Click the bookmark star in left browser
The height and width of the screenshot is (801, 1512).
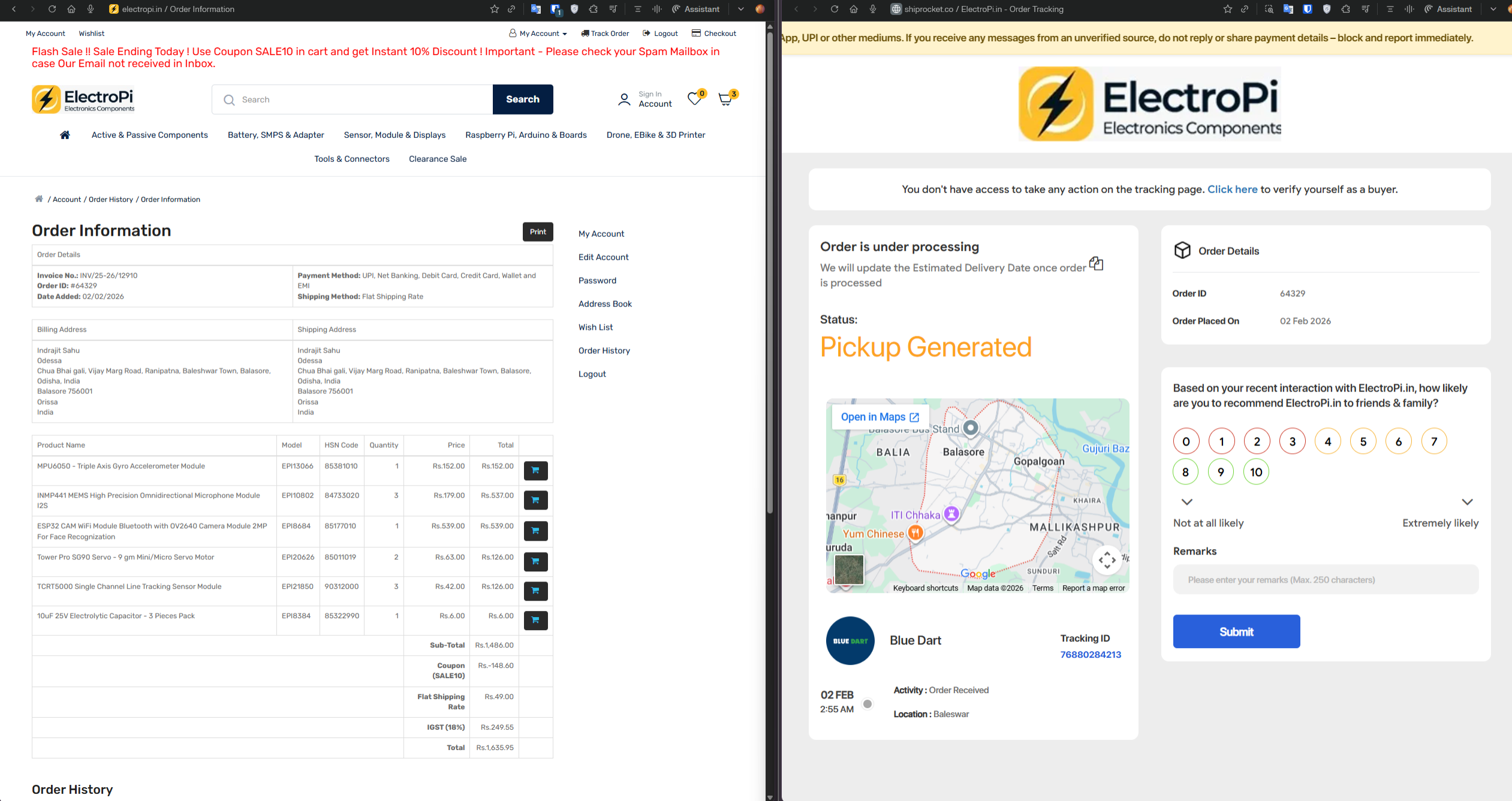(494, 9)
